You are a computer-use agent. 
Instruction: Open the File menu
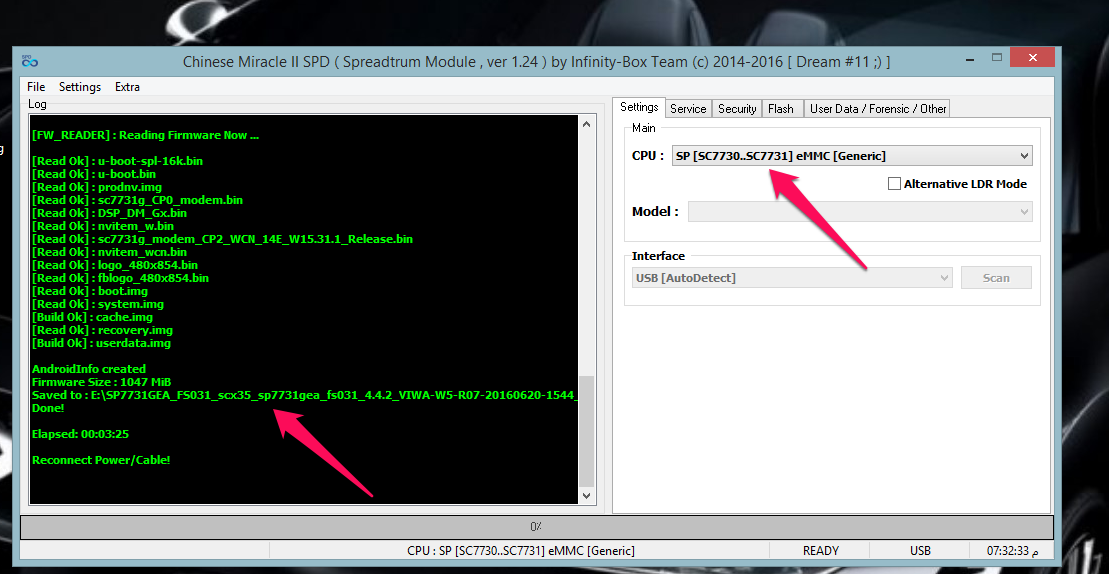pyautogui.click(x=36, y=87)
